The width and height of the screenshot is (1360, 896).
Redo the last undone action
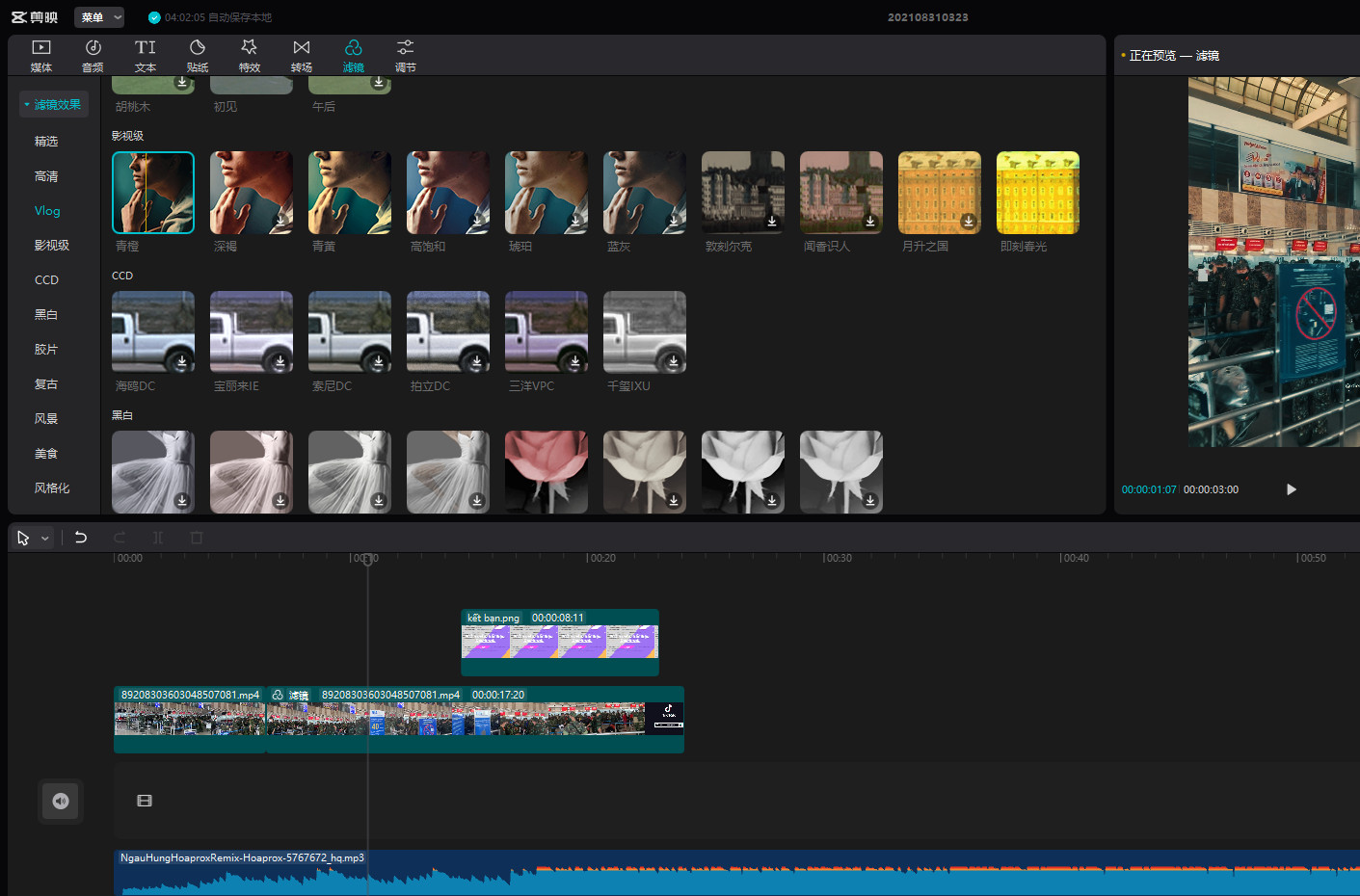120,538
